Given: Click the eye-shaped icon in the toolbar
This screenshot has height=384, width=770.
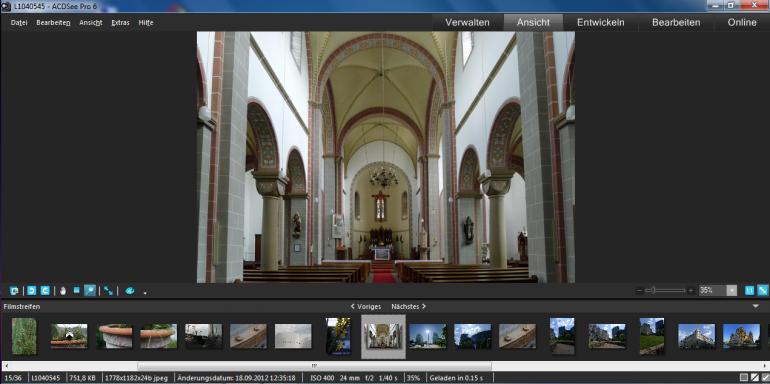Looking at the screenshot, I should point(130,291).
